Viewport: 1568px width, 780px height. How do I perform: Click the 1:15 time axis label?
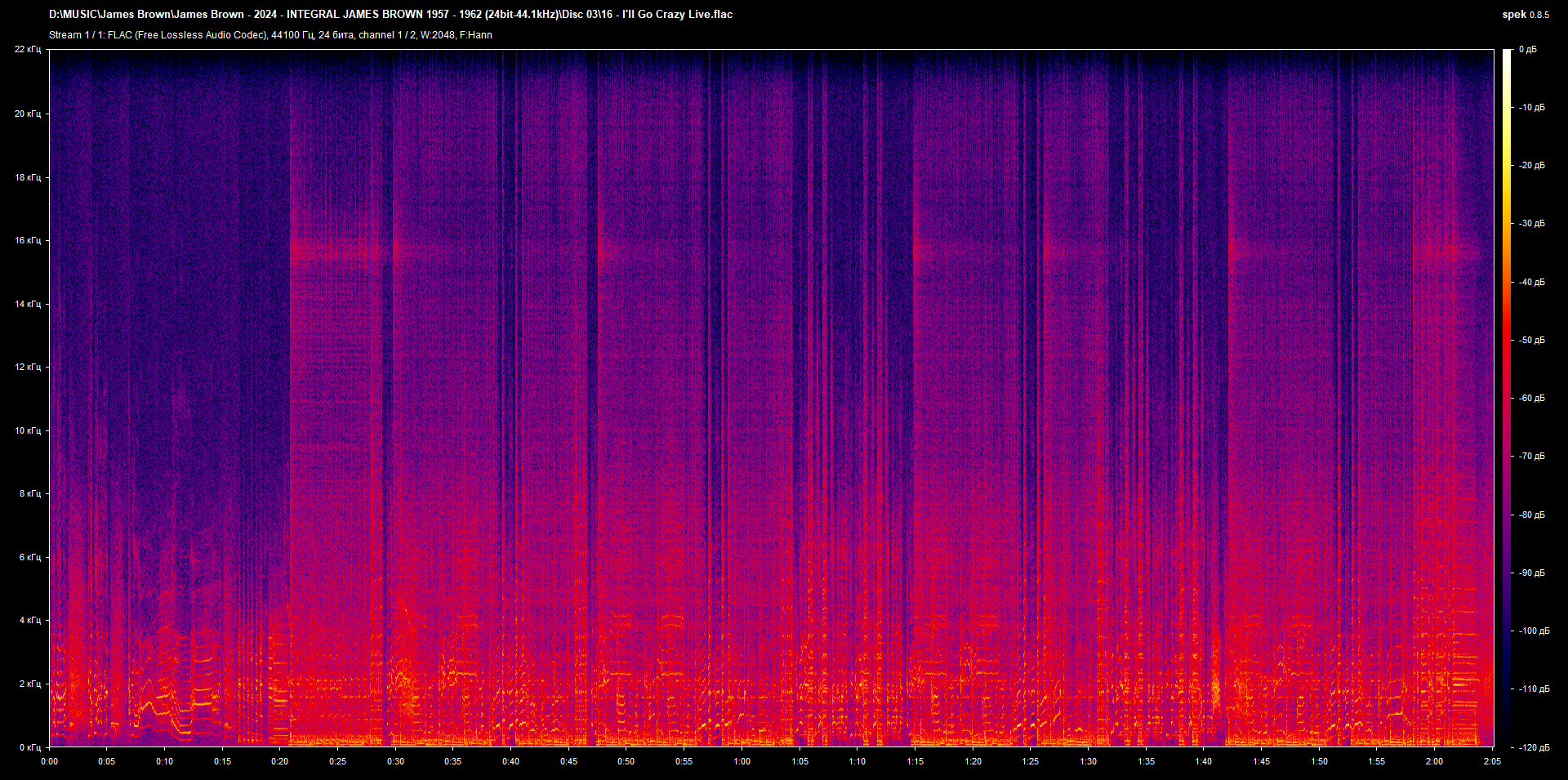915,761
